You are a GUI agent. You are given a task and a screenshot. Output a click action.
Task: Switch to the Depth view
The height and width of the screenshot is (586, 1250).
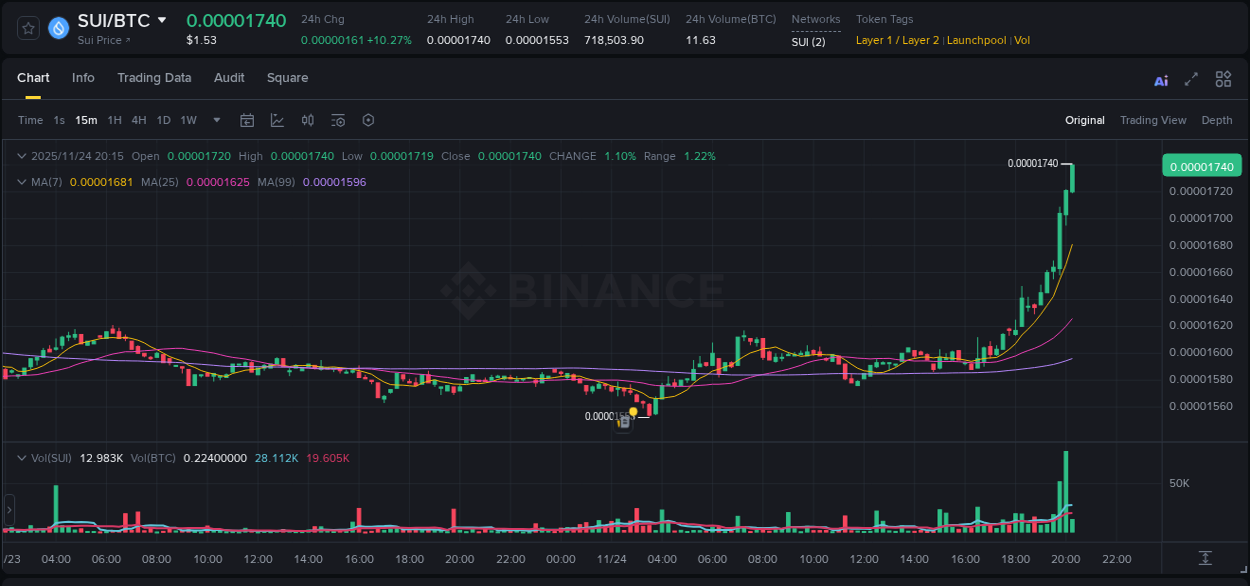[1216, 120]
